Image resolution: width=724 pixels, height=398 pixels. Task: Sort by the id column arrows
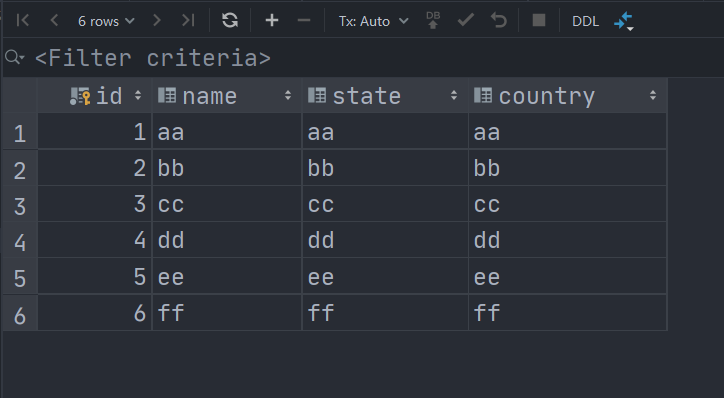click(x=138, y=96)
